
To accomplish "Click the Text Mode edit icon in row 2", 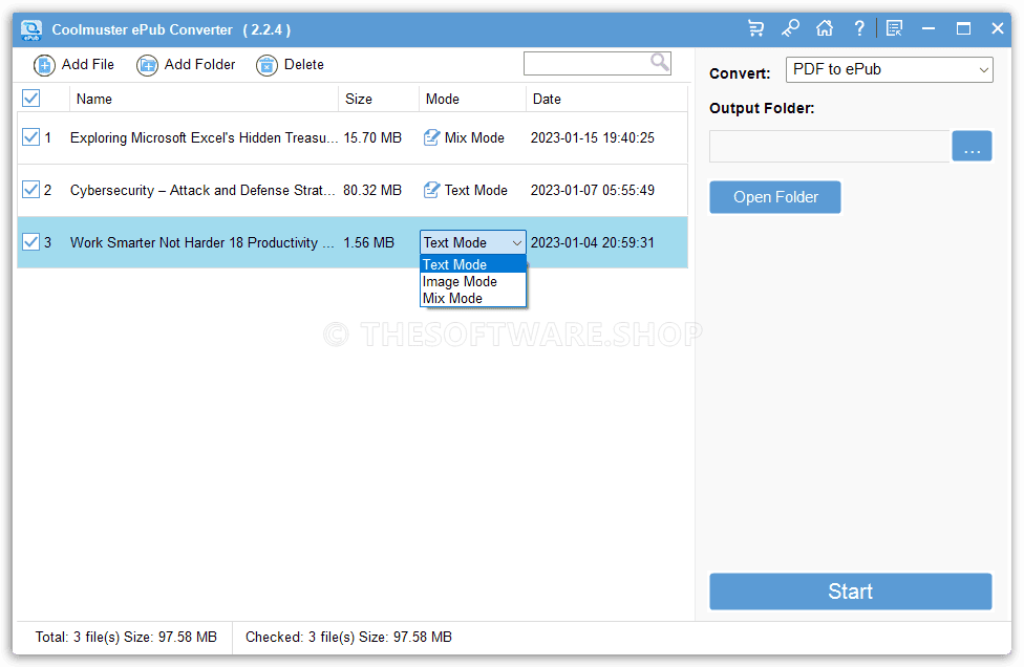I will (431, 189).
